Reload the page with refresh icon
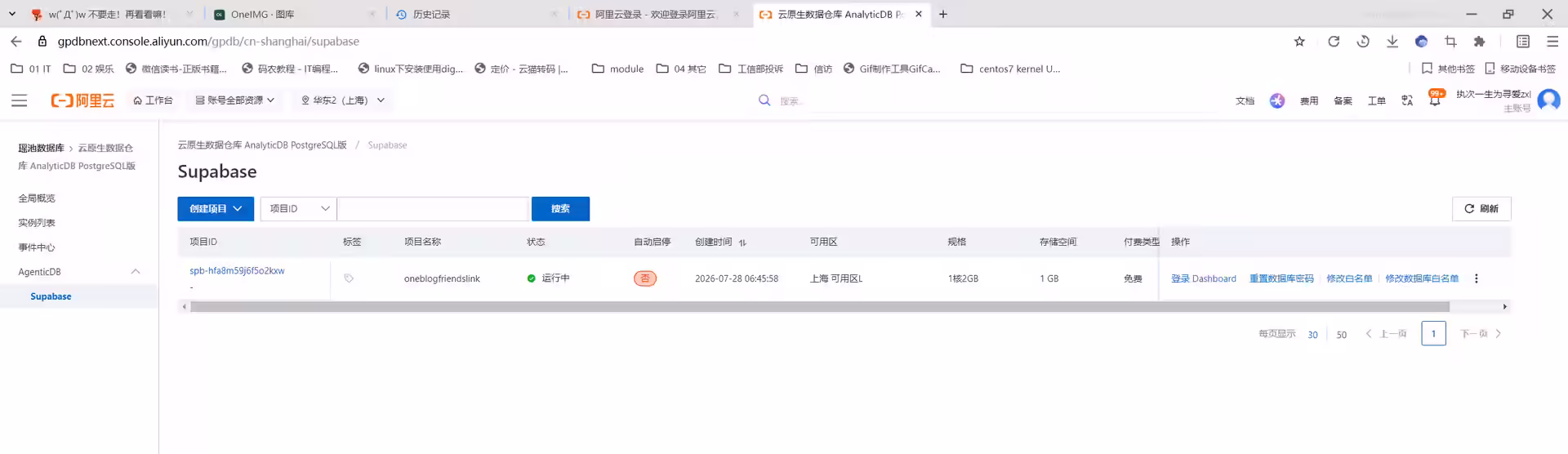Viewport: 1568px width, 454px height. coord(1334,41)
